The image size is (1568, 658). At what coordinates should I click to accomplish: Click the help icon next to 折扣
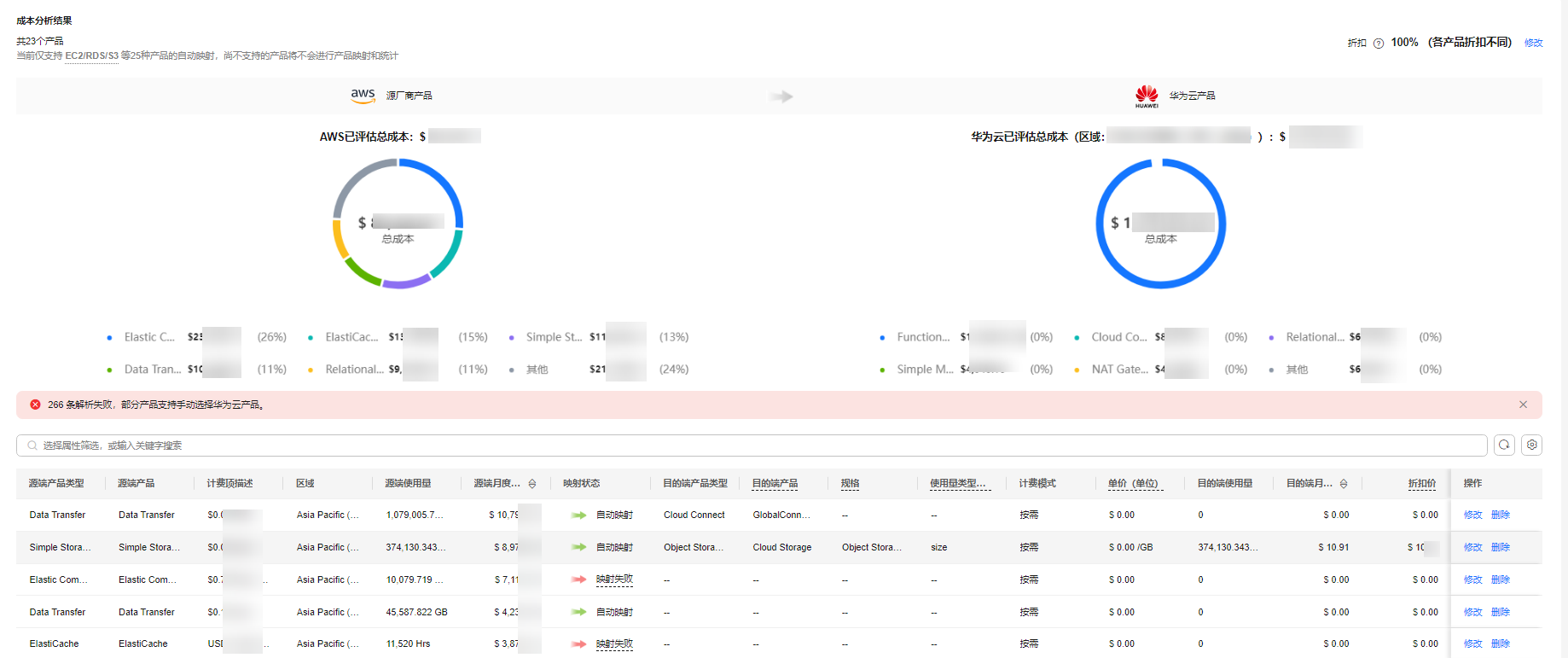(x=1379, y=44)
